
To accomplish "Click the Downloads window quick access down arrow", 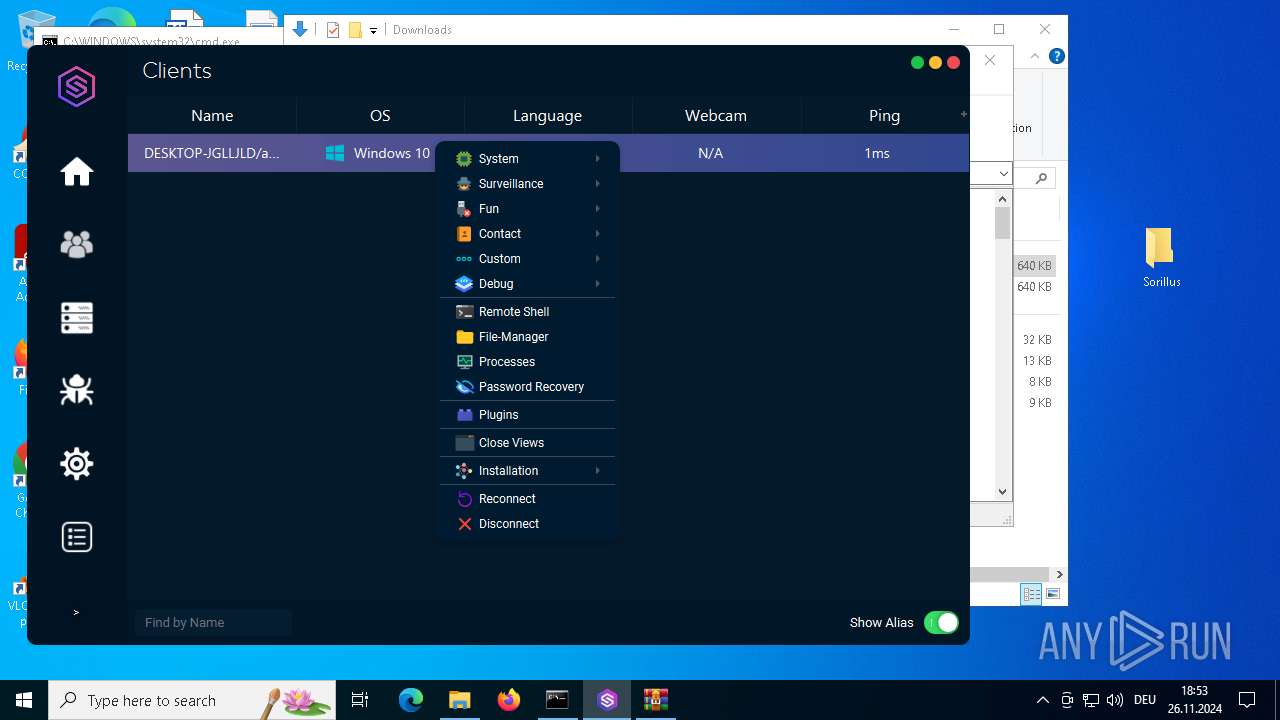I will coord(373,30).
